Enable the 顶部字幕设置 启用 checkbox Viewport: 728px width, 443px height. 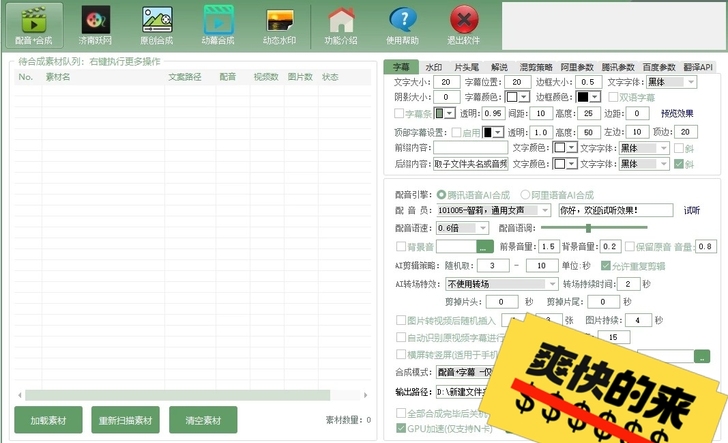point(456,133)
